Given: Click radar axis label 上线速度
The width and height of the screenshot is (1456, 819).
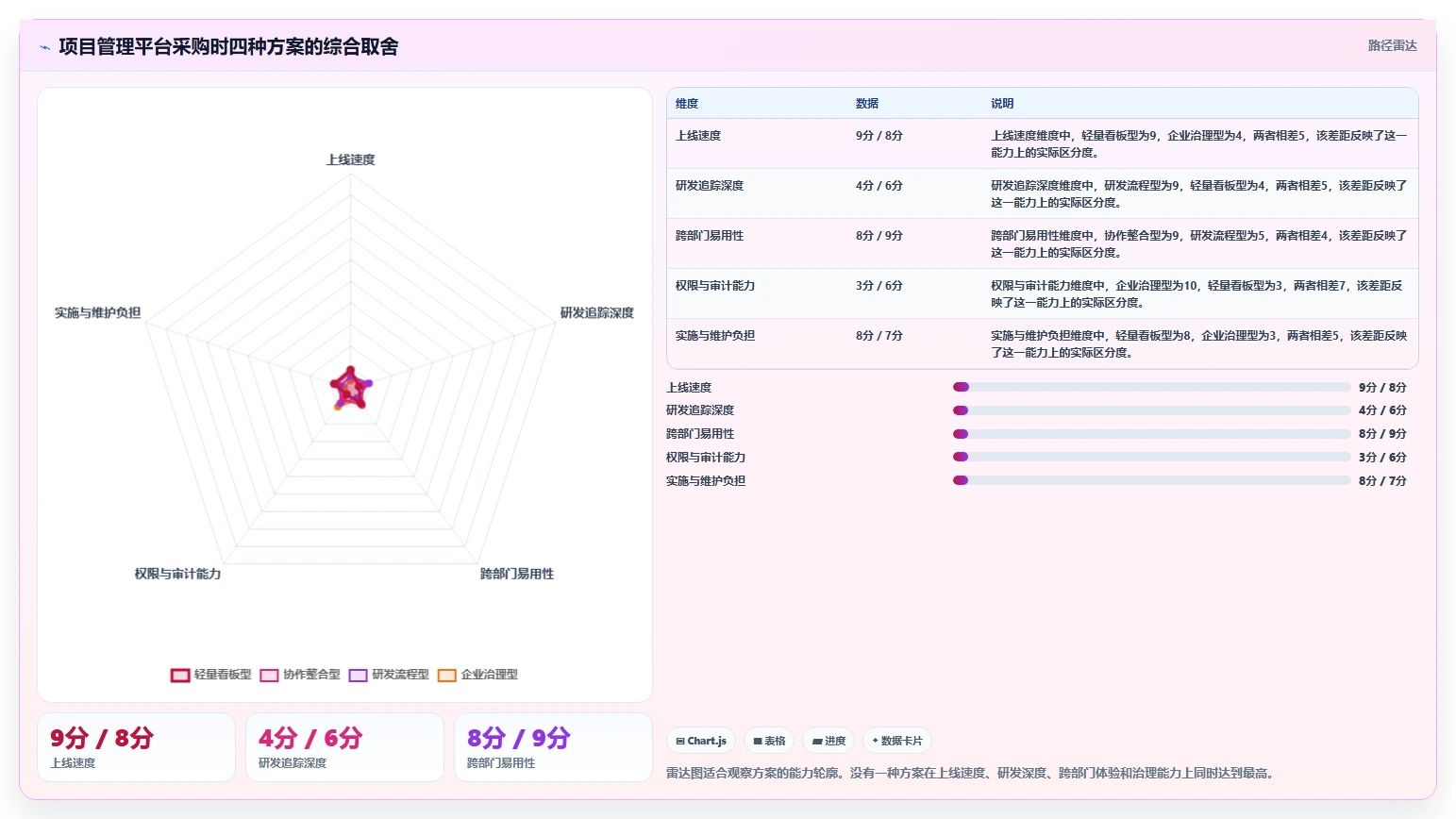Looking at the screenshot, I should click(351, 159).
